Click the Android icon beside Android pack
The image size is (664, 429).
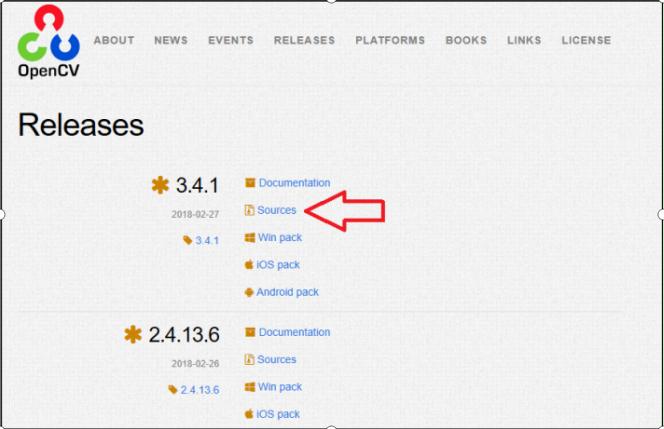(x=249, y=292)
